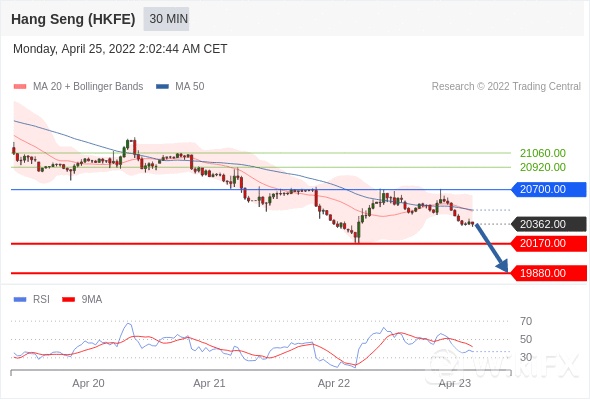This screenshot has height=400, width=590.
Task: Click the 9MA red legend swatch
Action: (x=68, y=300)
